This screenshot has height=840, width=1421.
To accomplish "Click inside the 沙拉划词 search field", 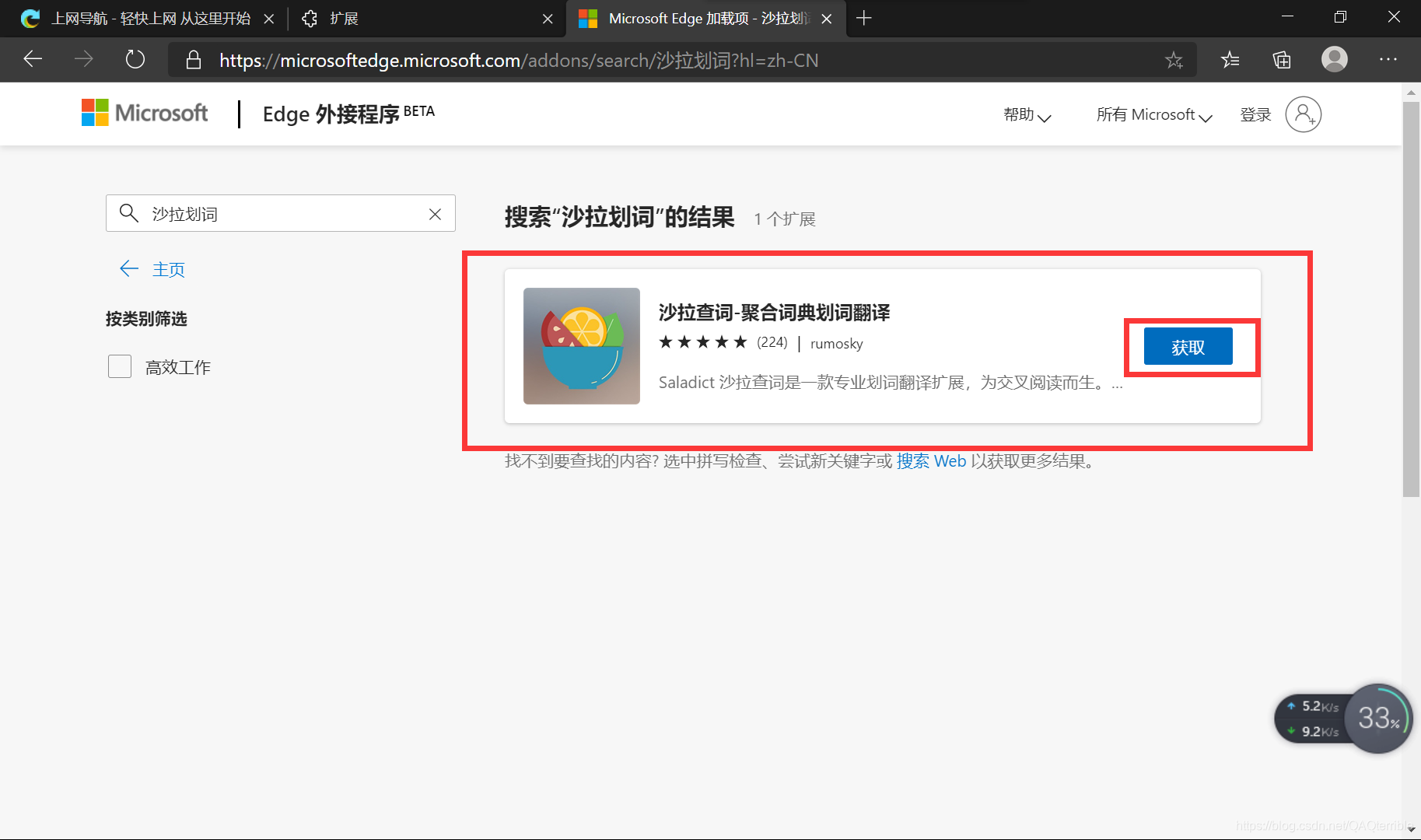I will (x=281, y=213).
